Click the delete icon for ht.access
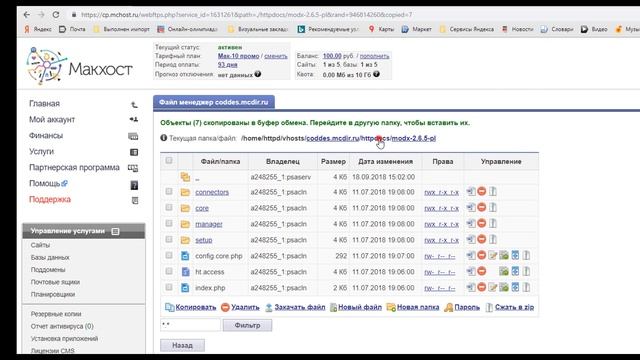 pyautogui.click(x=482, y=271)
